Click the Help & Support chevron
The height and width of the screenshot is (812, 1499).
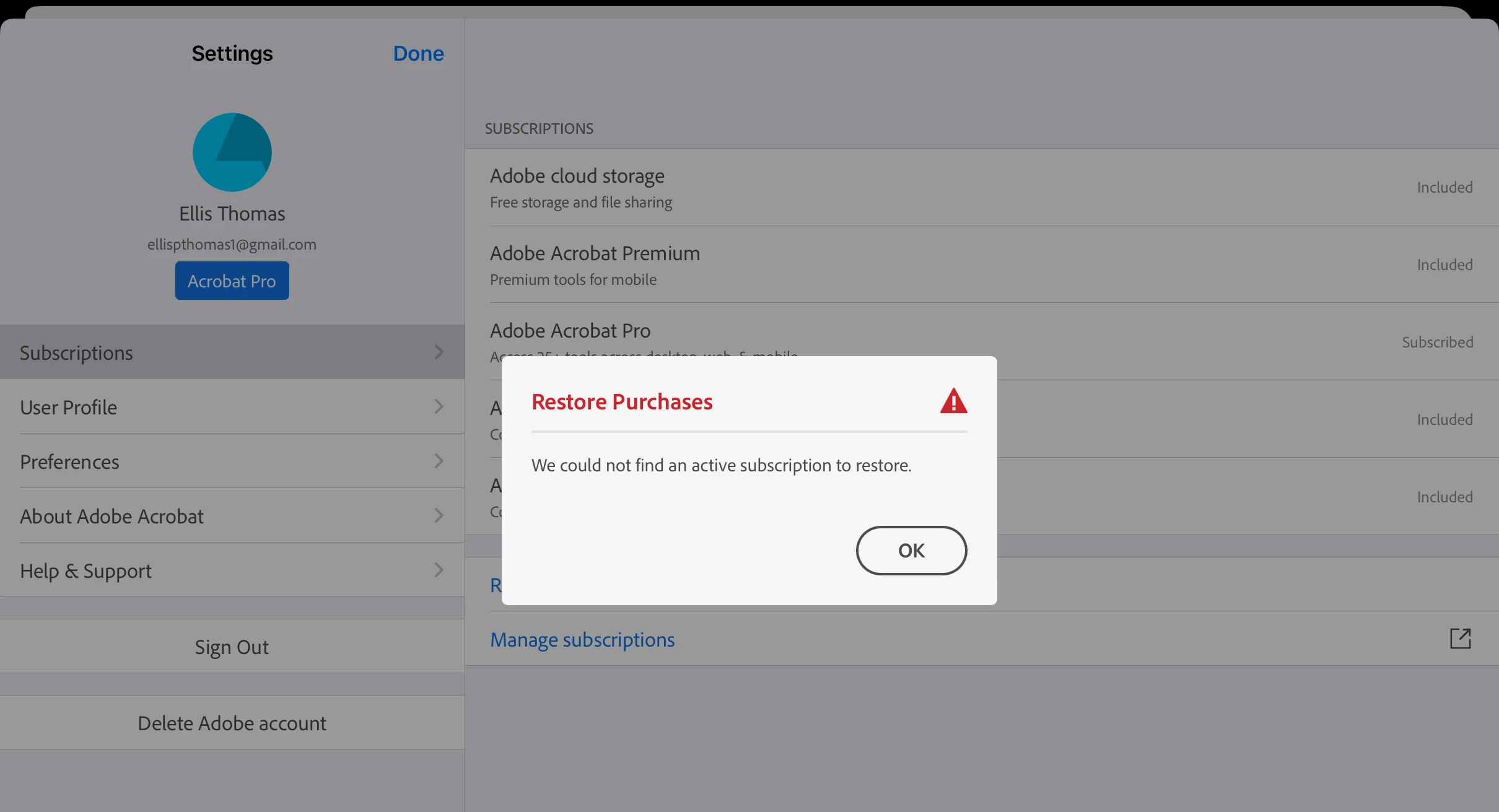point(439,570)
